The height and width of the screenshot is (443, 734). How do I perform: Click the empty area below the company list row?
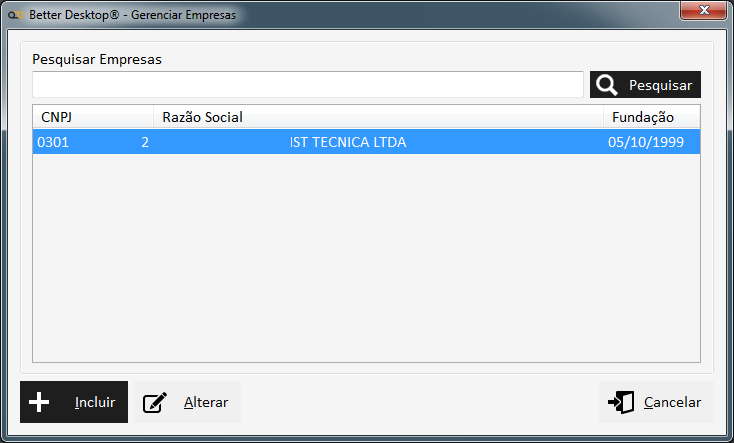pyautogui.click(x=366, y=260)
